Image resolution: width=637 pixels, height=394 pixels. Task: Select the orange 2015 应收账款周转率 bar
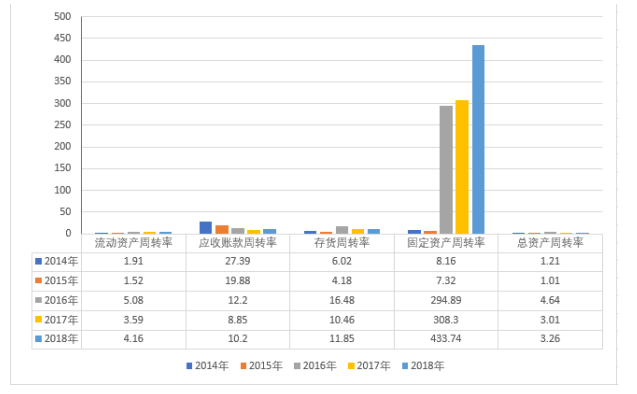coord(222,229)
